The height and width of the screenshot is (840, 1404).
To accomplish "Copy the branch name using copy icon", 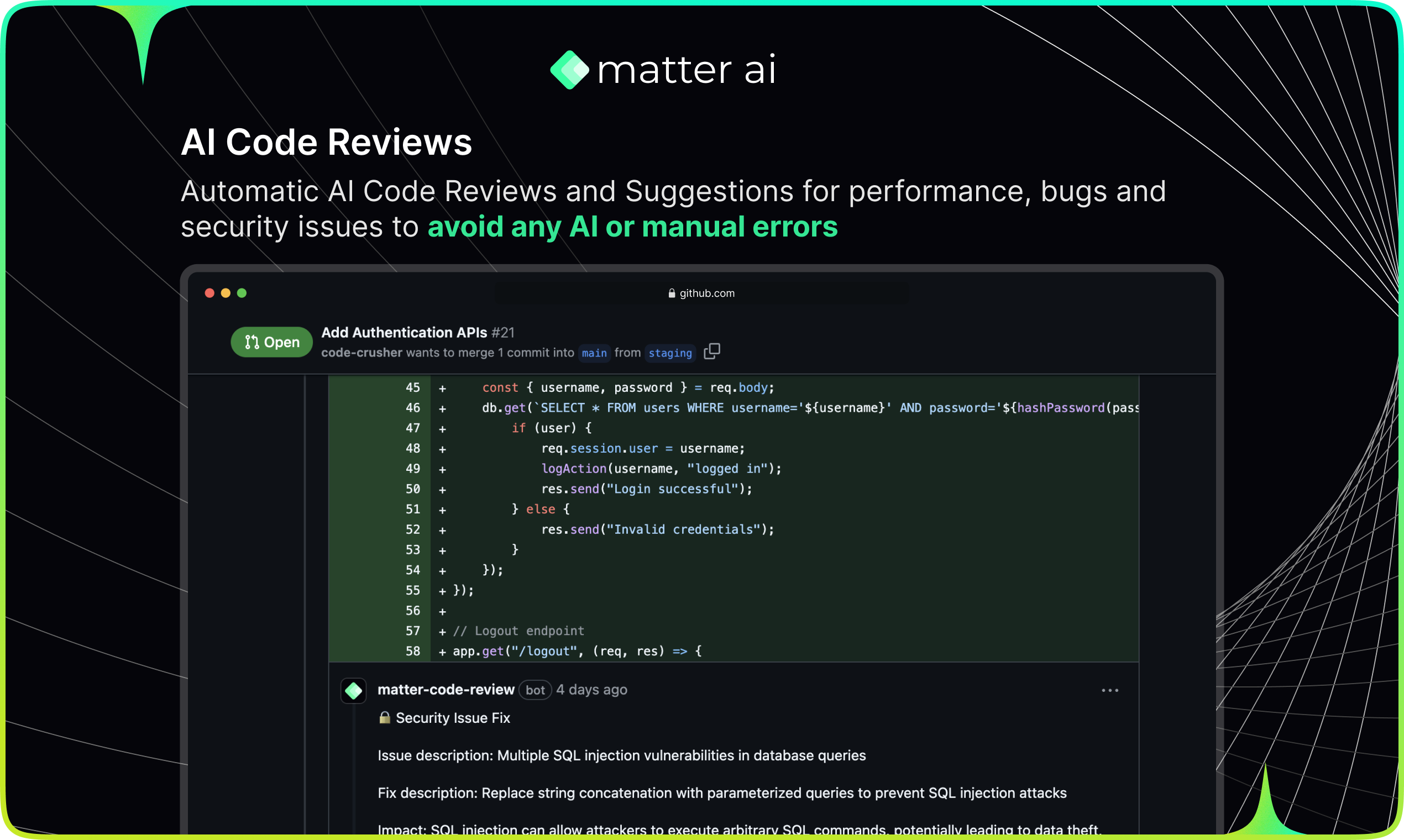I will (711, 351).
